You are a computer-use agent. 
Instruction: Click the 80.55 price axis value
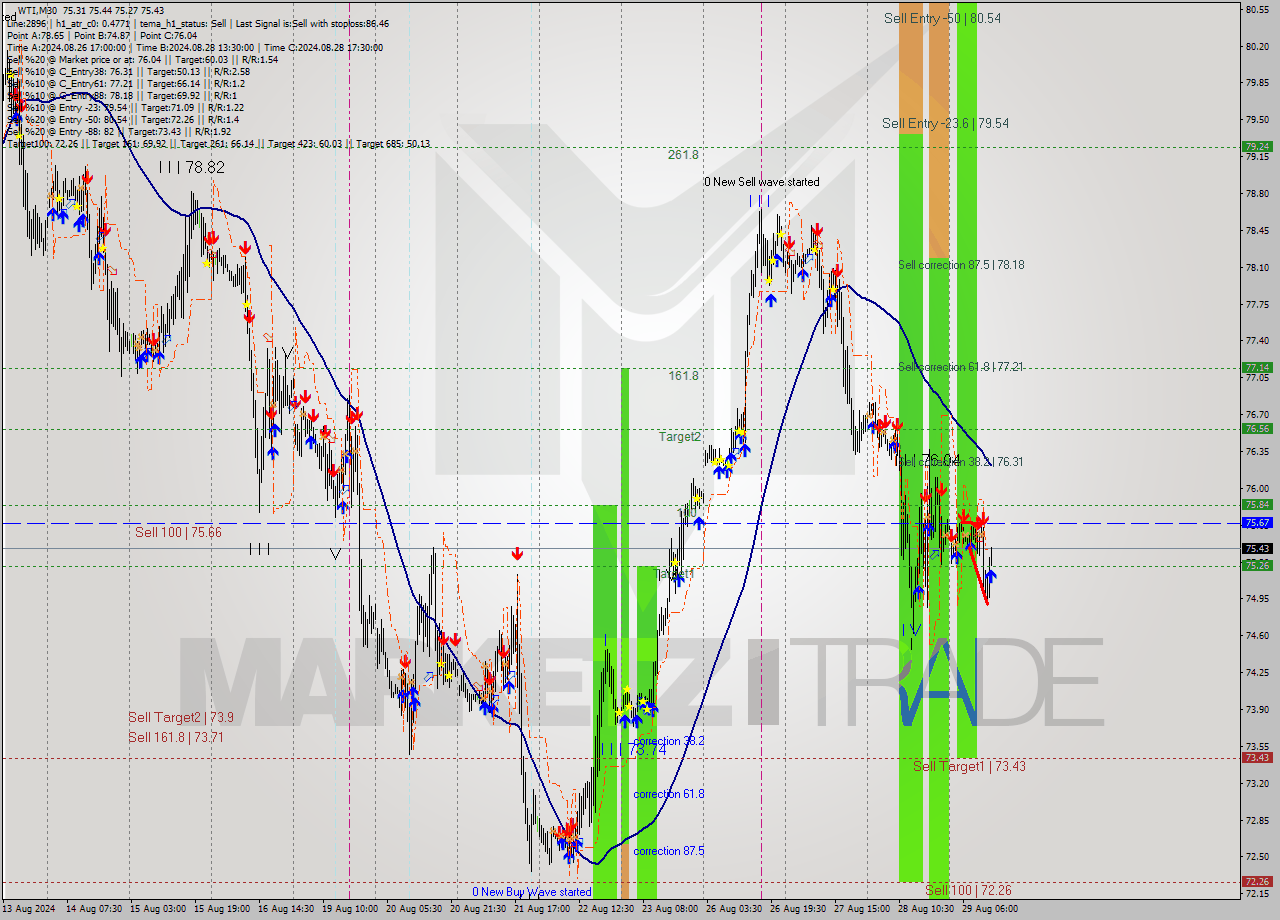tap(1257, 9)
